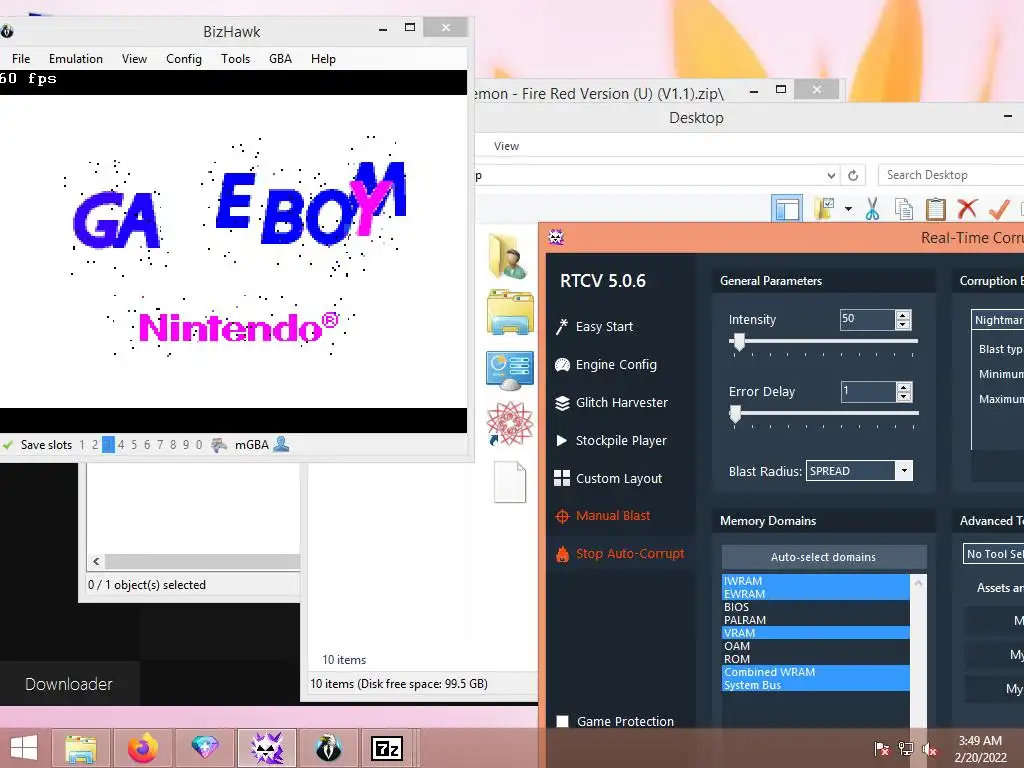This screenshot has width=1024, height=768.
Task: Select ROM memory domain
Action: click(815, 659)
